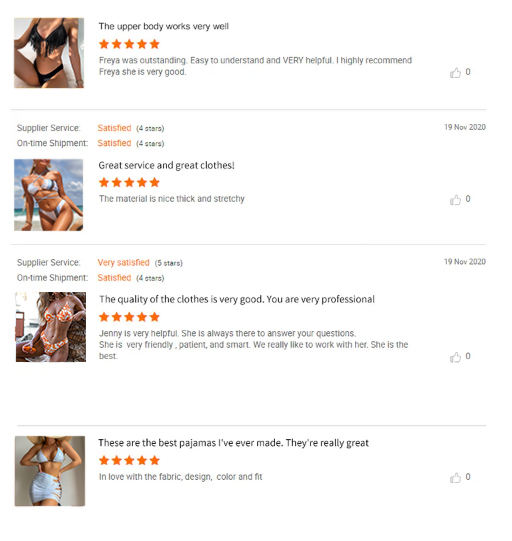
Task: Enlarge the light blue bikini and skirt photo
Action: coord(50,471)
